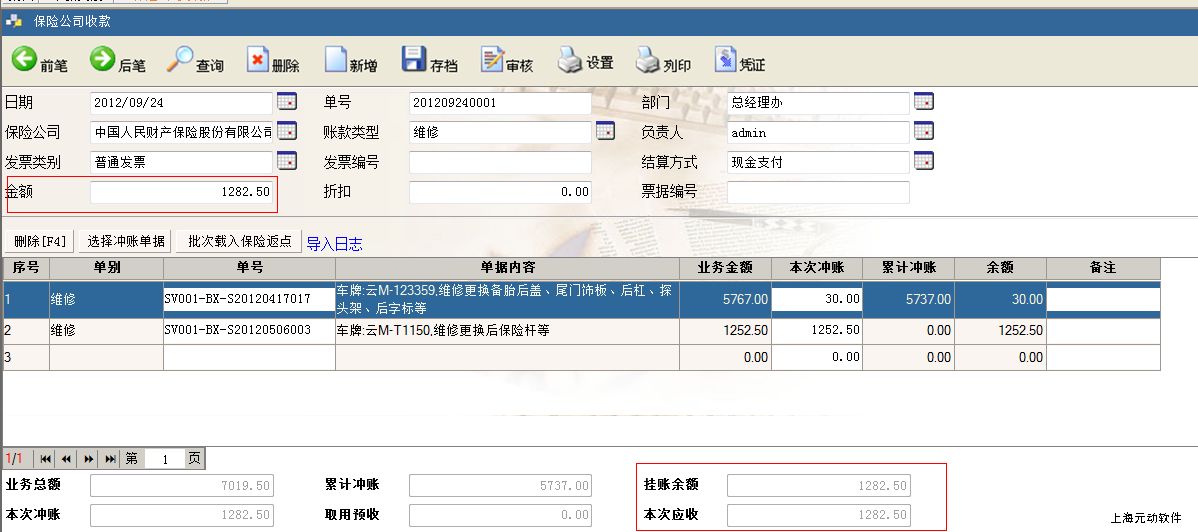This screenshot has height=532, width=1198.
Task: Expand the 保险公司 selection list
Action: pyautogui.click(x=287, y=132)
